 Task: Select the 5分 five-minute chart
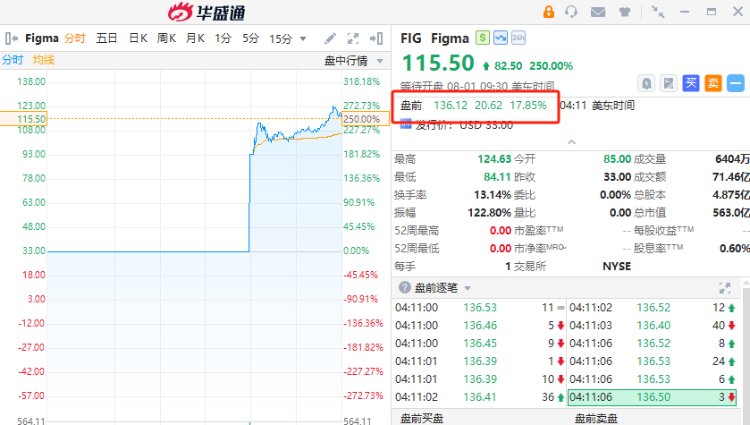[x=251, y=38]
